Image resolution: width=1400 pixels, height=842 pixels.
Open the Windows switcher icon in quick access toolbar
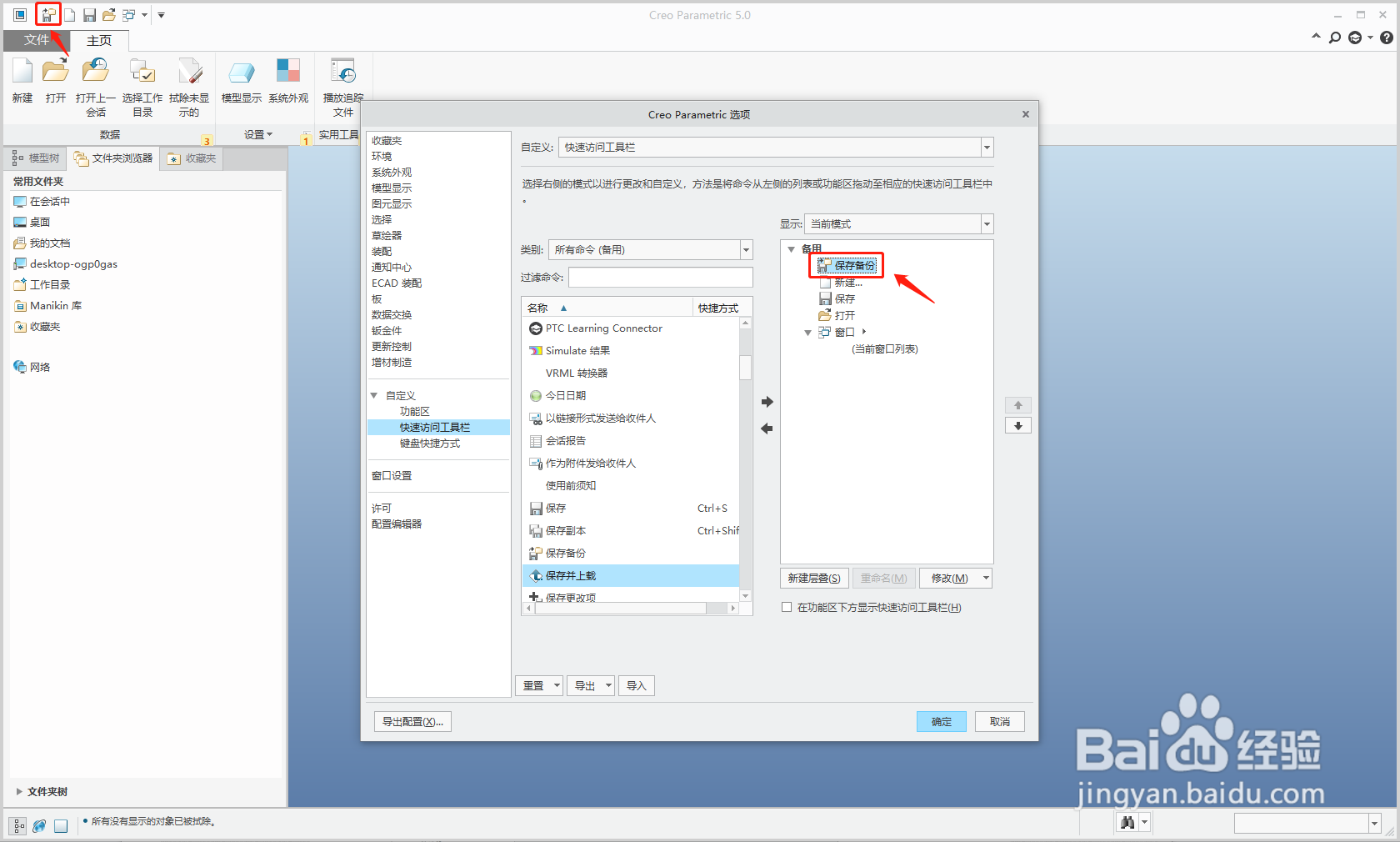click(x=129, y=15)
